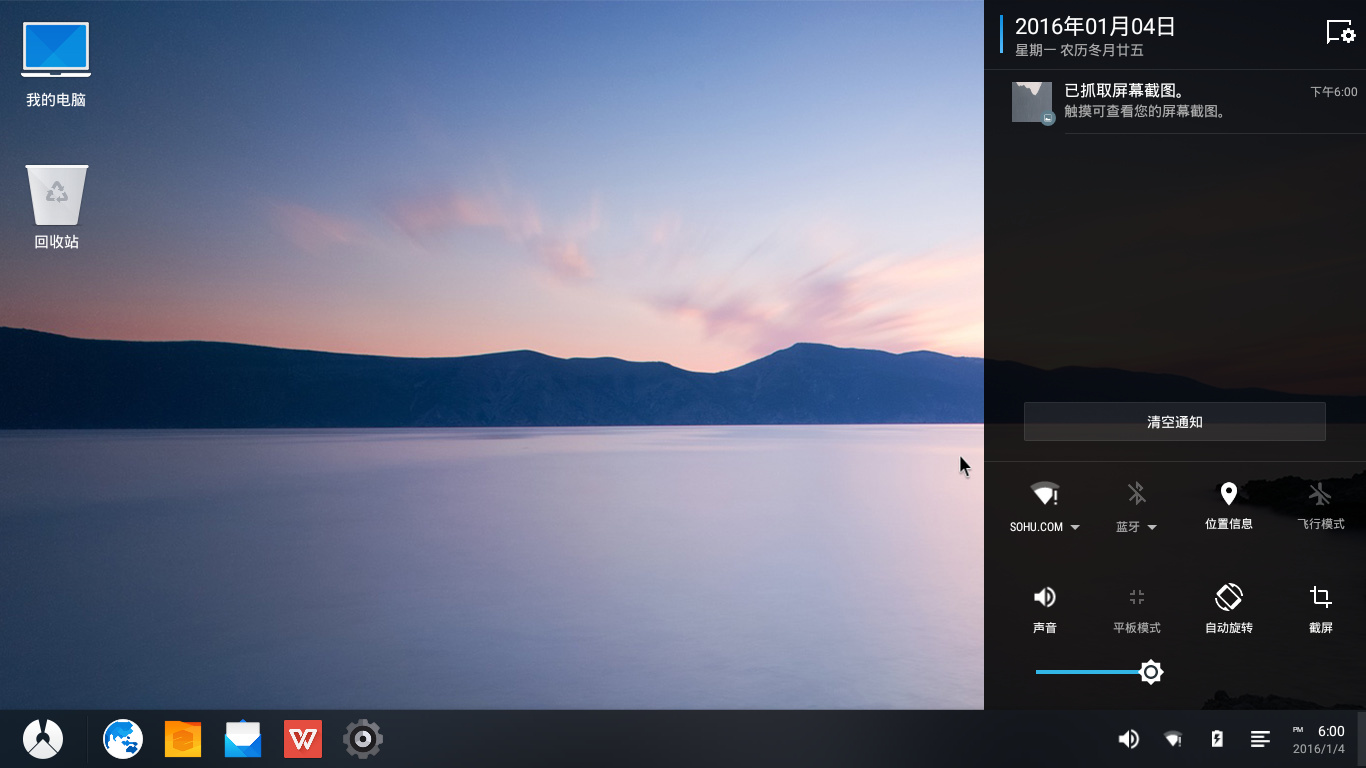Open the gear settings app in taskbar

tap(363, 739)
